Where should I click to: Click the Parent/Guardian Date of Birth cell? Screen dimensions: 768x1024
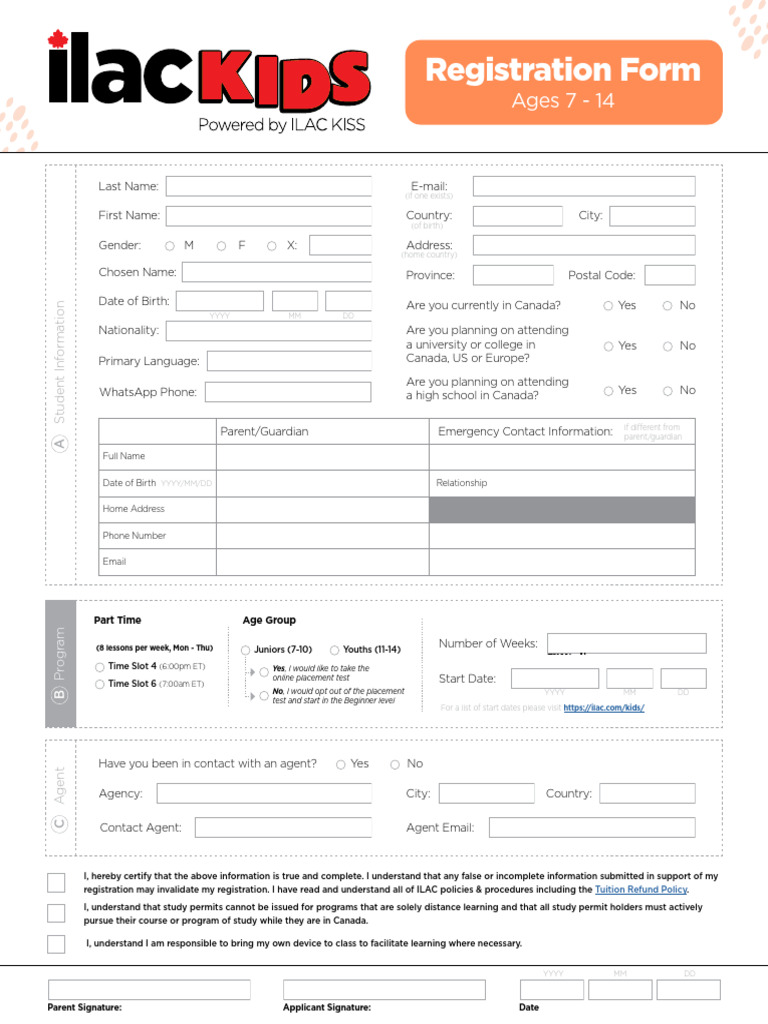(x=323, y=483)
